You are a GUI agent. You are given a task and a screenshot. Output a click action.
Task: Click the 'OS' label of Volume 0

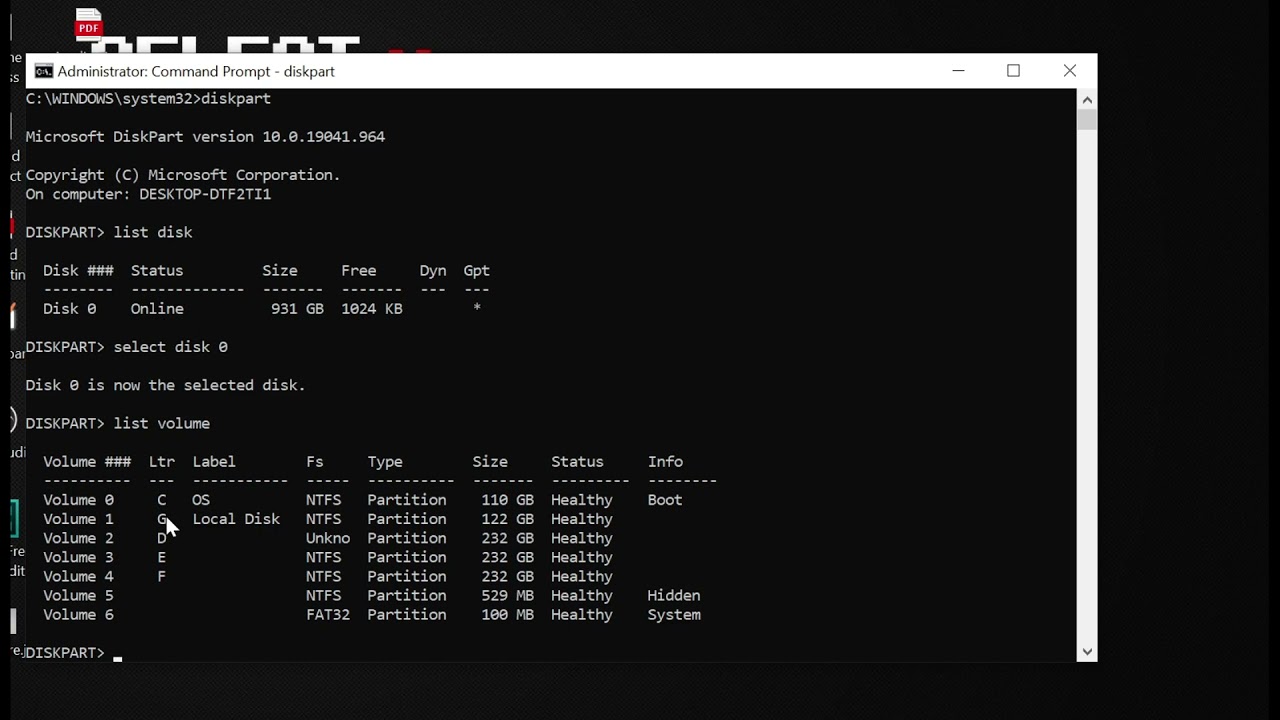pyautogui.click(x=201, y=500)
